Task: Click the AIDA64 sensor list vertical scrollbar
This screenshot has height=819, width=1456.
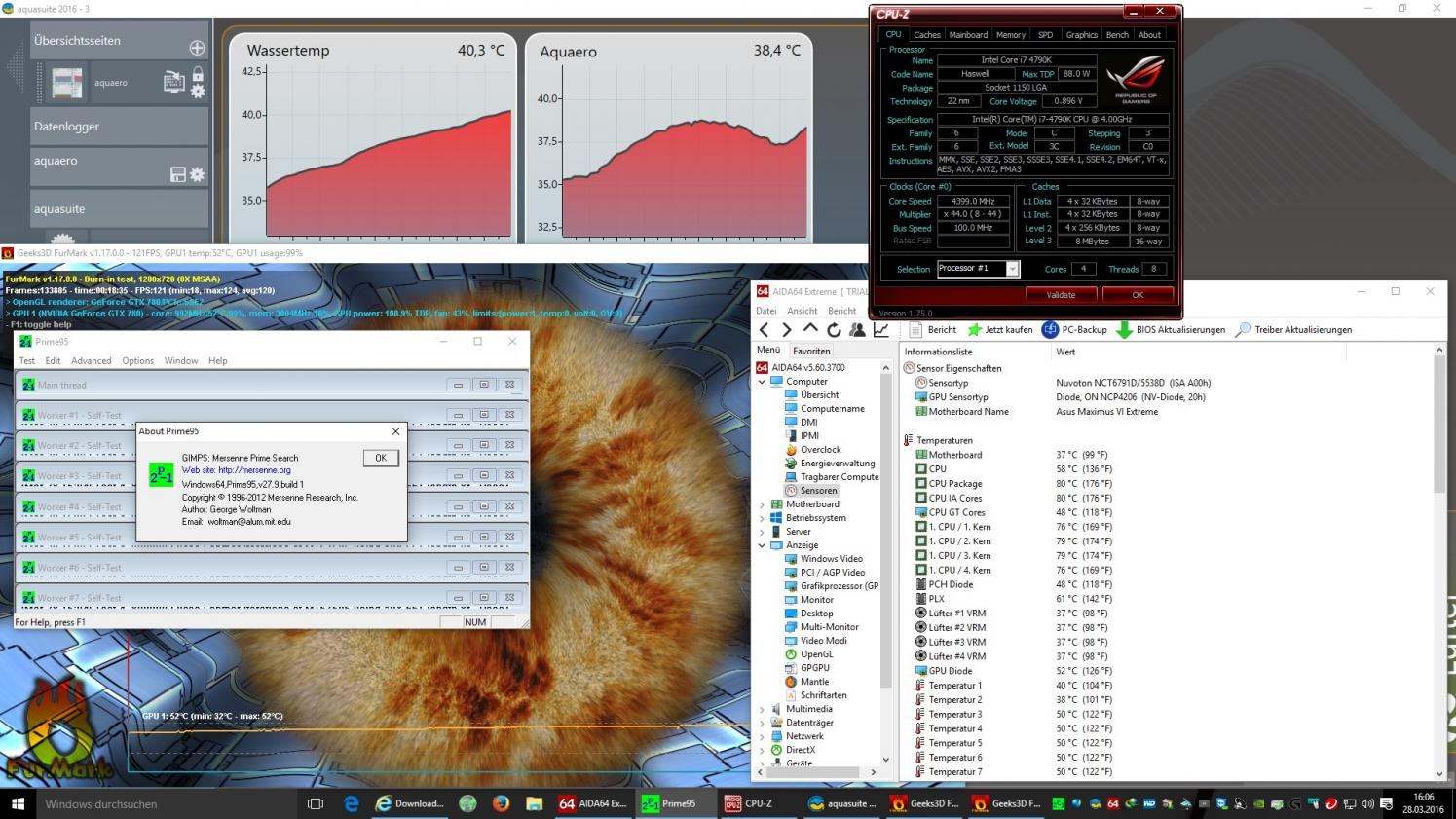Action: coord(1438,562)
